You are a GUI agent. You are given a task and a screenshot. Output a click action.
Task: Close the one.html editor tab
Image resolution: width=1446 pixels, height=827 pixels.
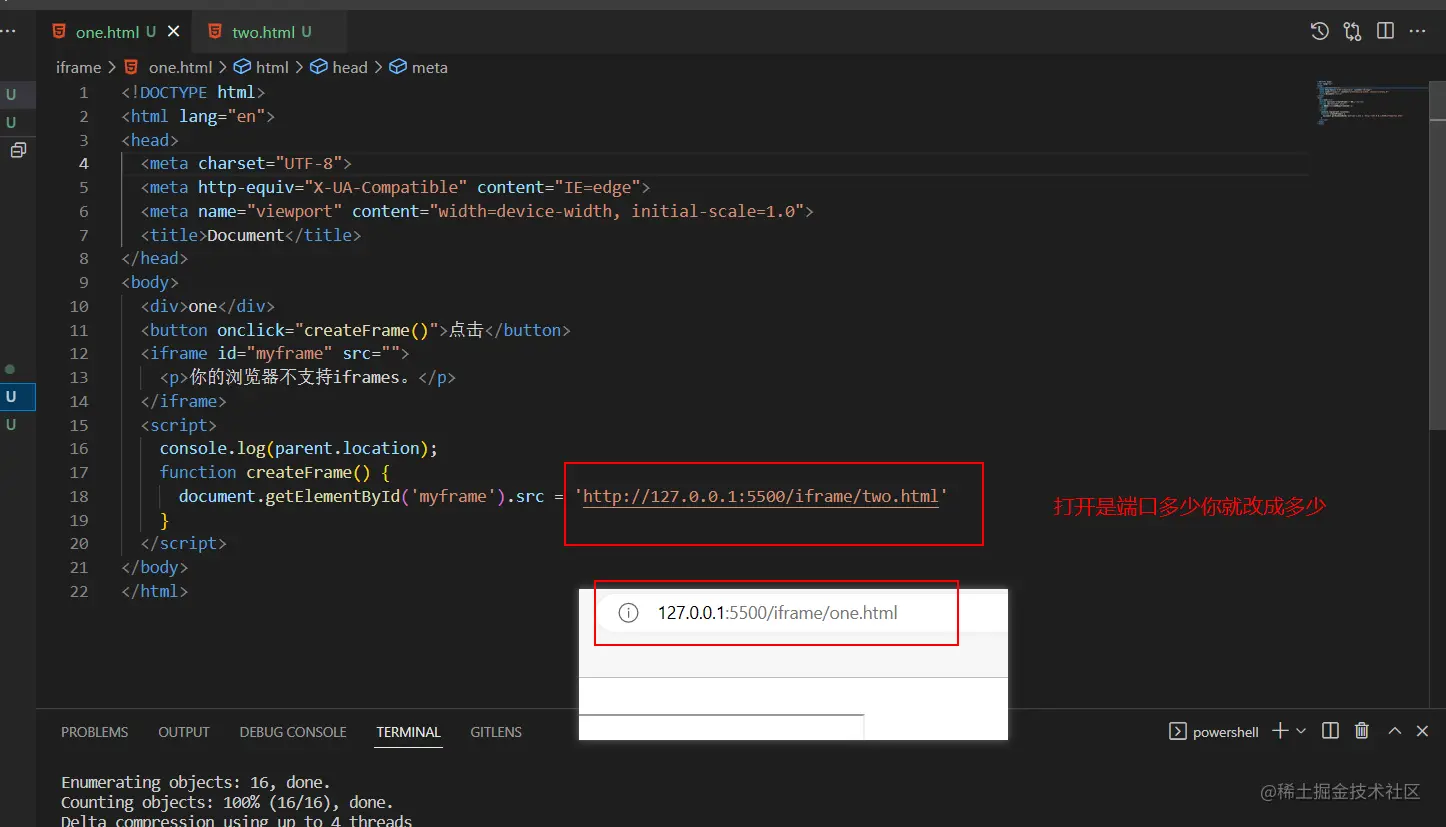point(174,32)
